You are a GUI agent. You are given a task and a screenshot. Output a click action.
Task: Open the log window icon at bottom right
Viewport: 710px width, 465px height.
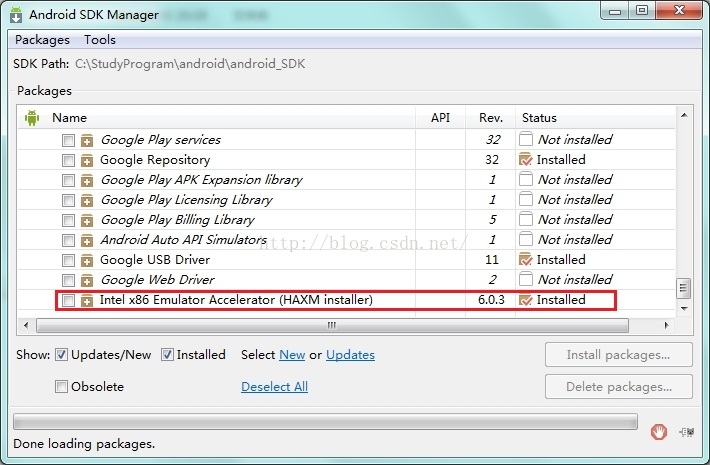click(686, 432)
